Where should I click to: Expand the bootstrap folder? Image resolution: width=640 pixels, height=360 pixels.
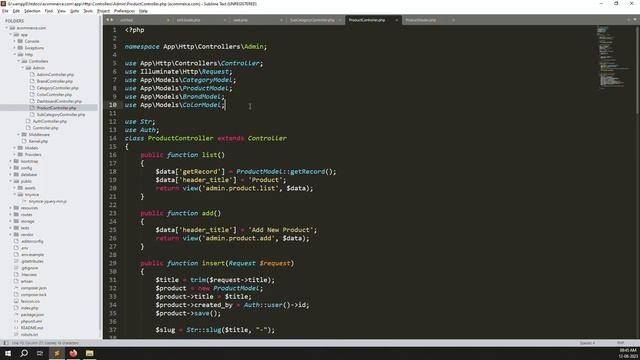tap(11, 161)
